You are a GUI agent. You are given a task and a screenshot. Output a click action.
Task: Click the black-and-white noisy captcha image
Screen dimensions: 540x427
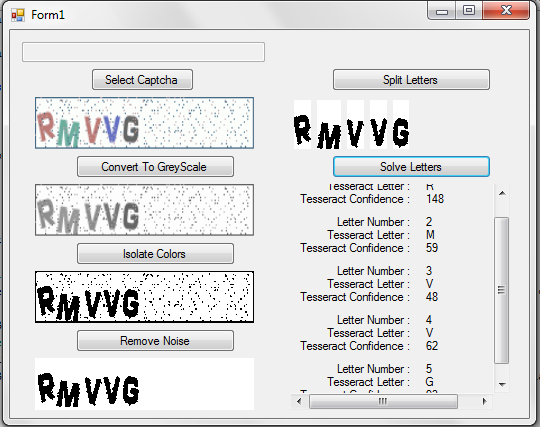coord(144,297)
